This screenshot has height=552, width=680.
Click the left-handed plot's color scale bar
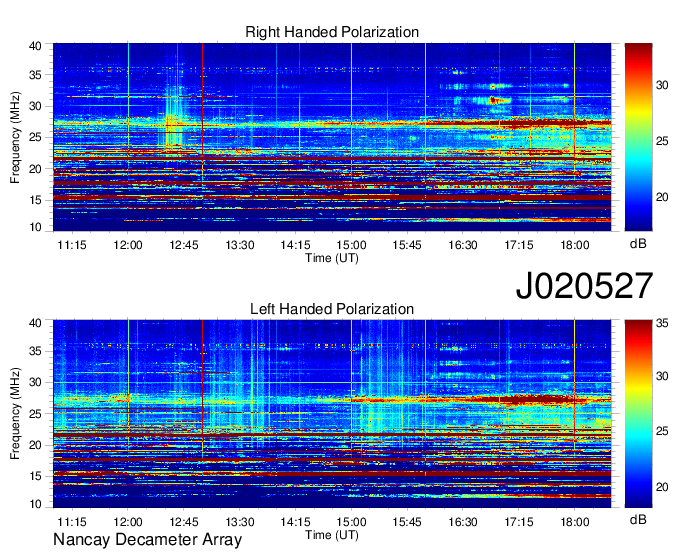(638, 414)
